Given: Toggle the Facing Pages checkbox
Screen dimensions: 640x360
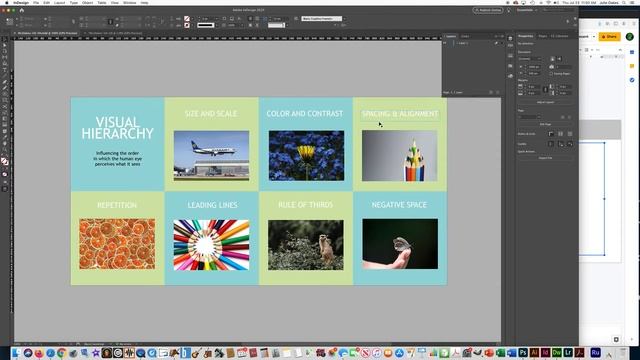Looking at the screenshot, I should coord(551,73).
